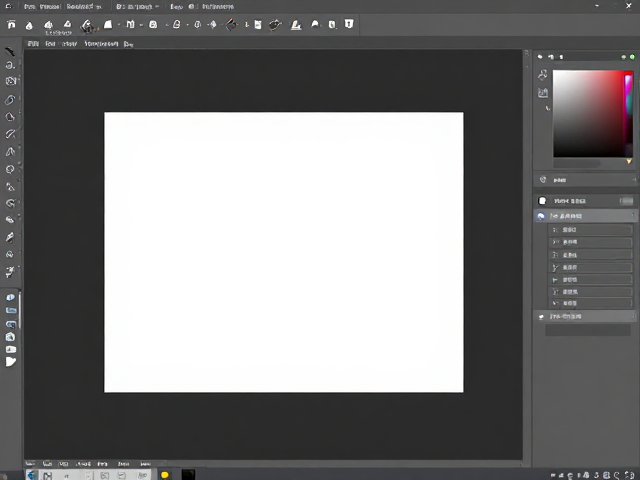Click the colorful diamond icon in top toolbar

231,25
